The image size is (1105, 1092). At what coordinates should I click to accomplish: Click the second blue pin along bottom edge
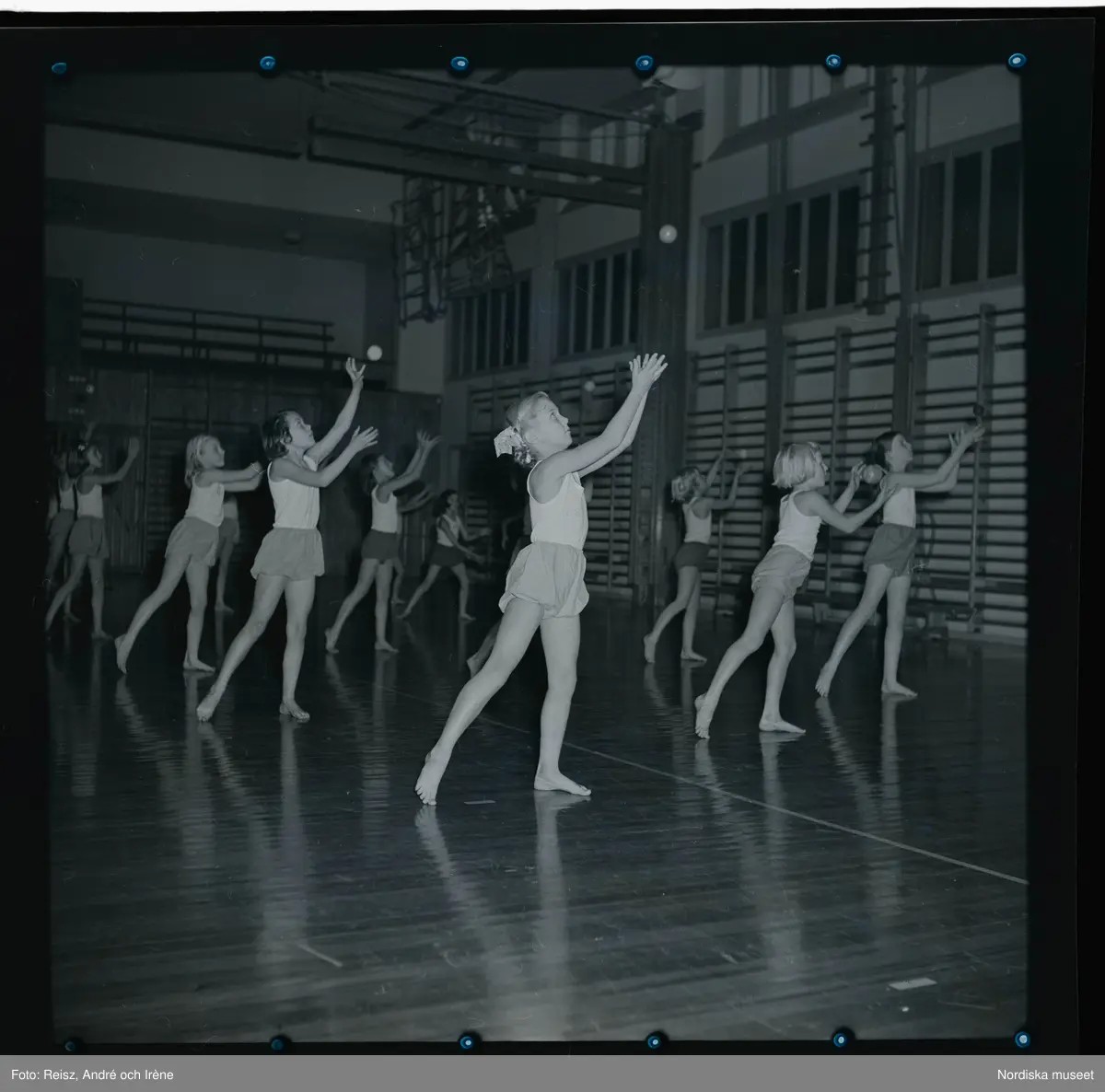point(277,1042)
